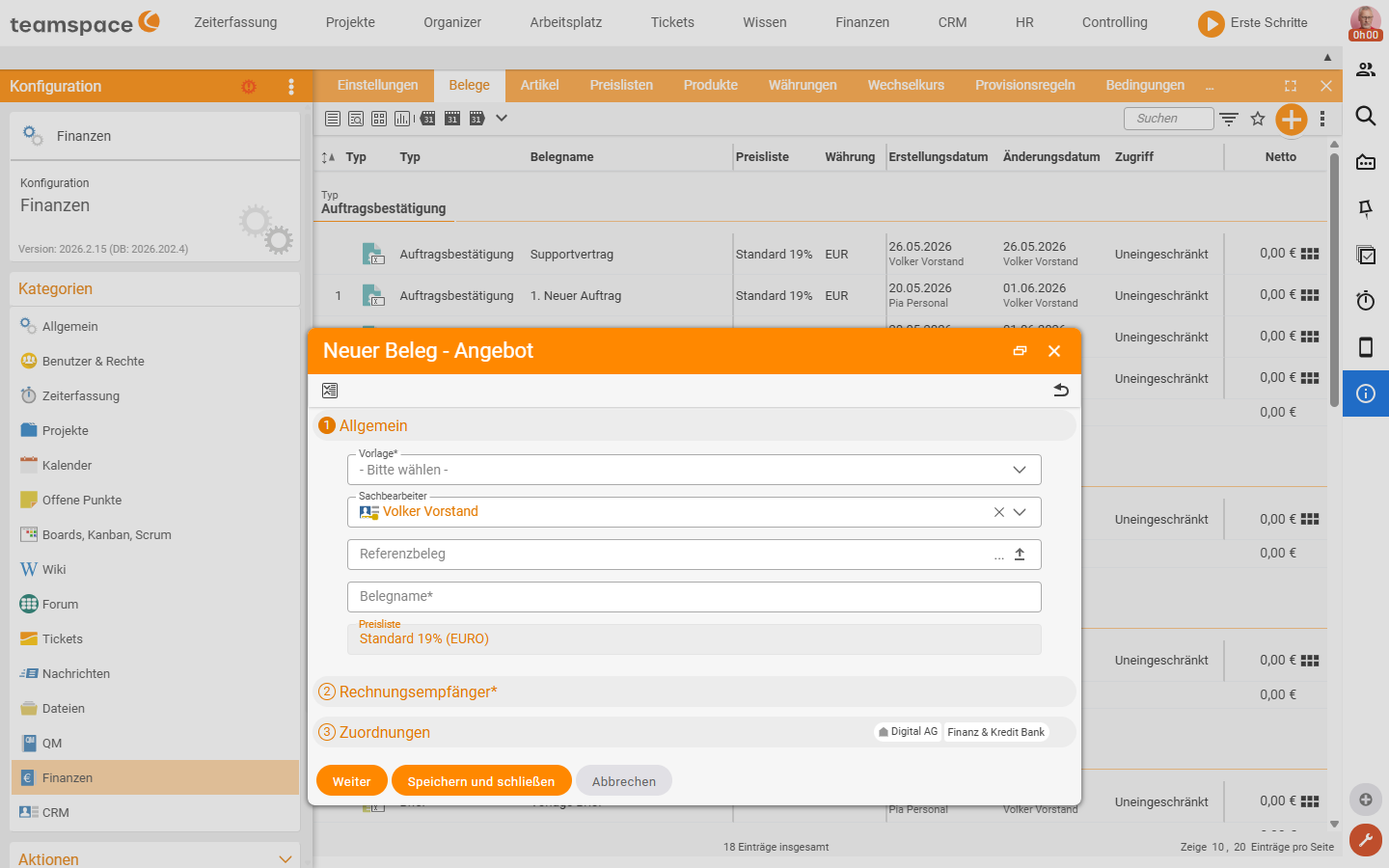Image resolution: width=1389 pixels, height=868 pixels.
Task: Click the Weiter button
Action: click(x=352, y=781)
